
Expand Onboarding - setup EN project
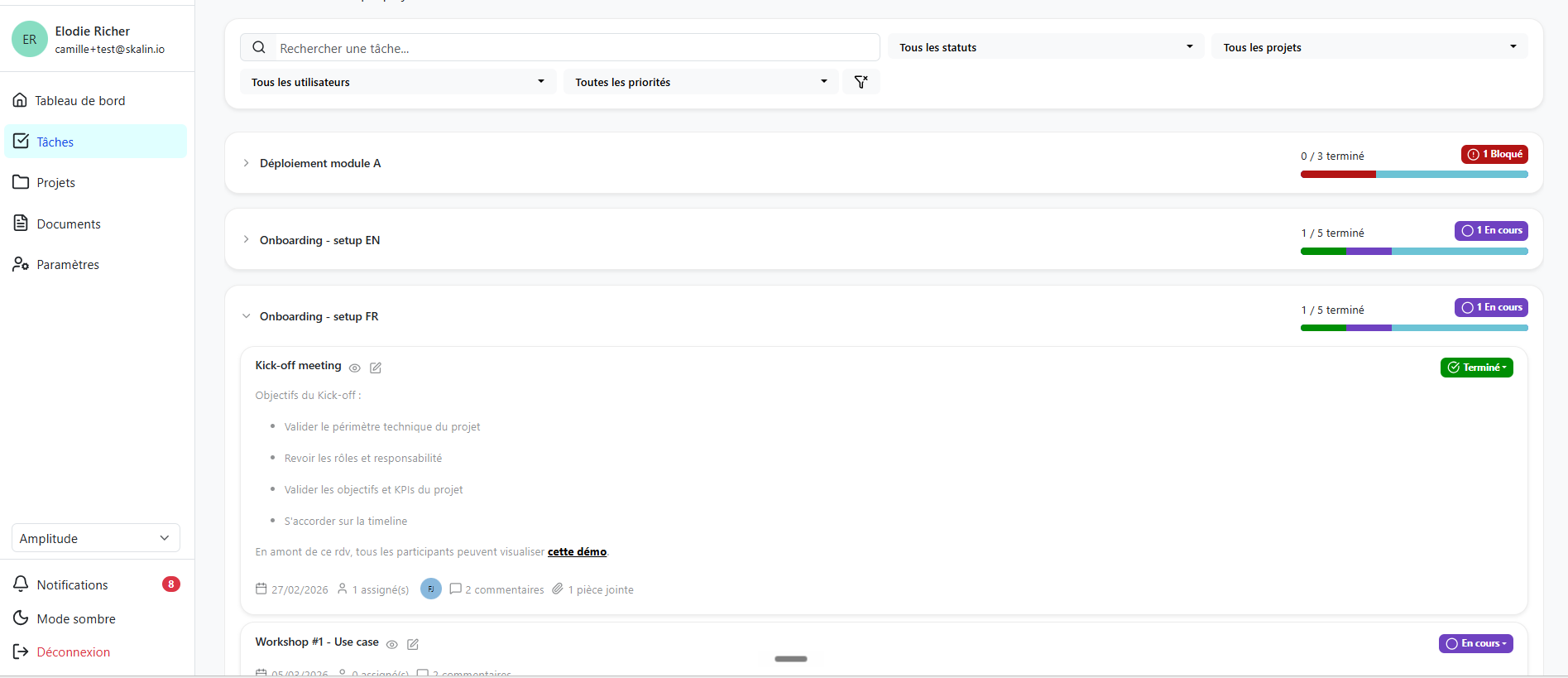[246, 239]
